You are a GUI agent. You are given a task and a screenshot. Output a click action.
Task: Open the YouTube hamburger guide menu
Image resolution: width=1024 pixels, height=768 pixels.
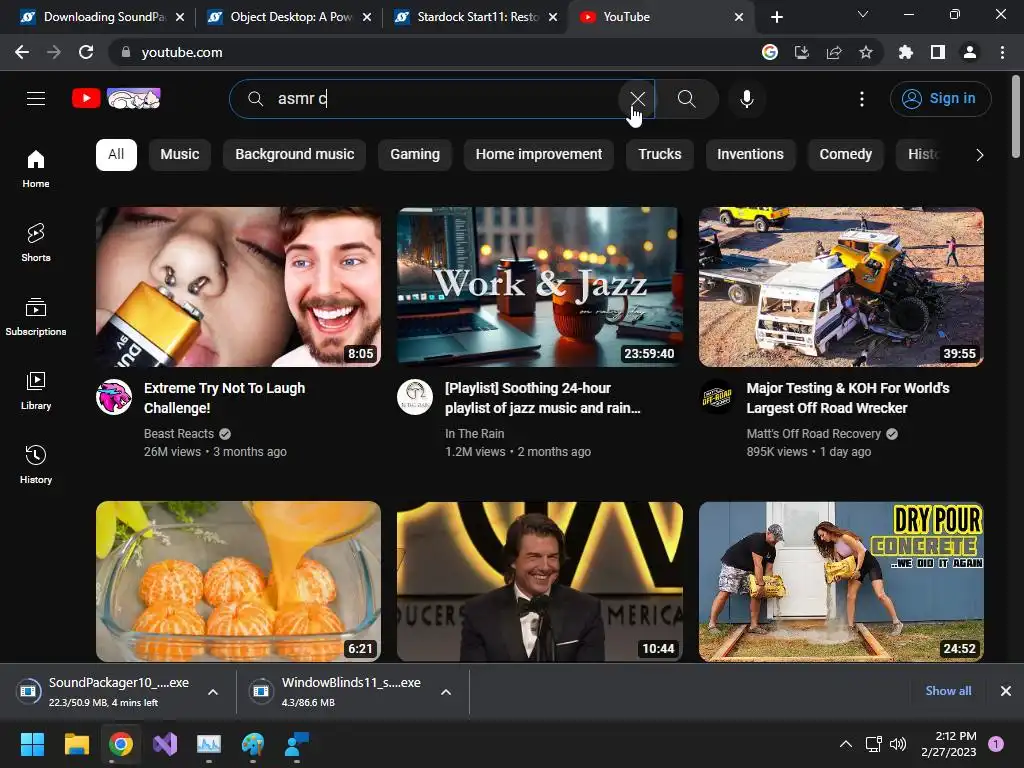tap(36, 99)
